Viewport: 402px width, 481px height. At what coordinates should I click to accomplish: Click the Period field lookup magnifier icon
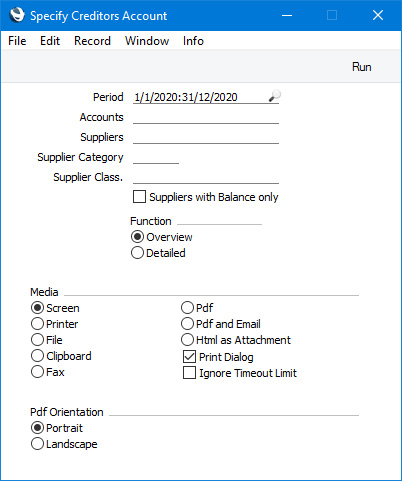tap(275, 96)
